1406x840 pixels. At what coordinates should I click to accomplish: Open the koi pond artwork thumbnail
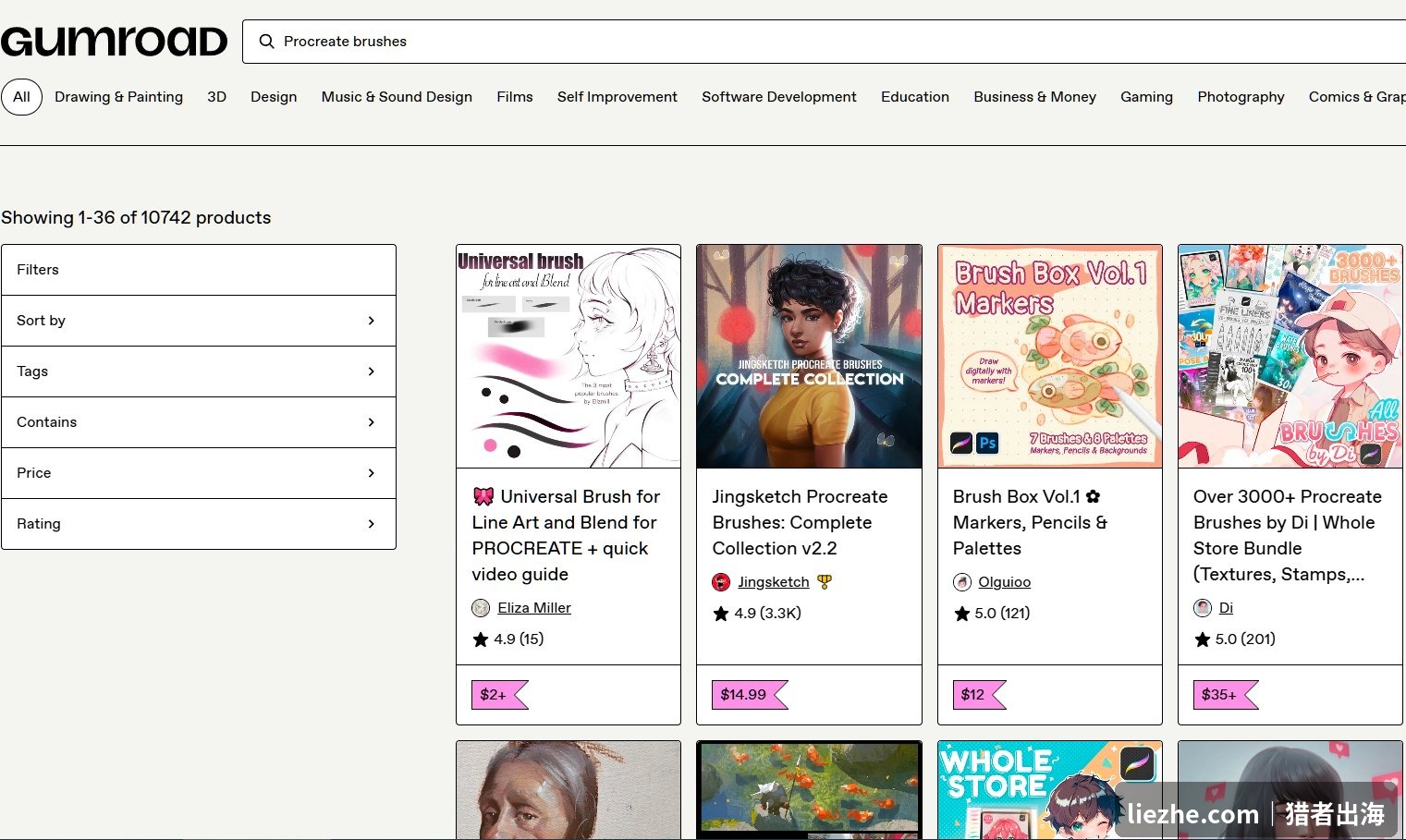click(x=809, y=790)
